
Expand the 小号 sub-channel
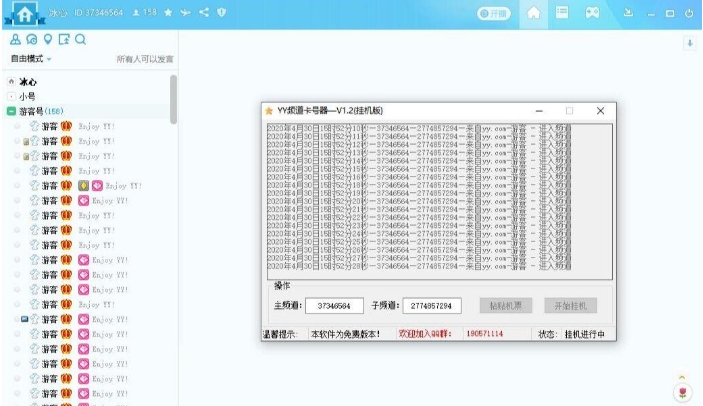[x=11, y=96]
